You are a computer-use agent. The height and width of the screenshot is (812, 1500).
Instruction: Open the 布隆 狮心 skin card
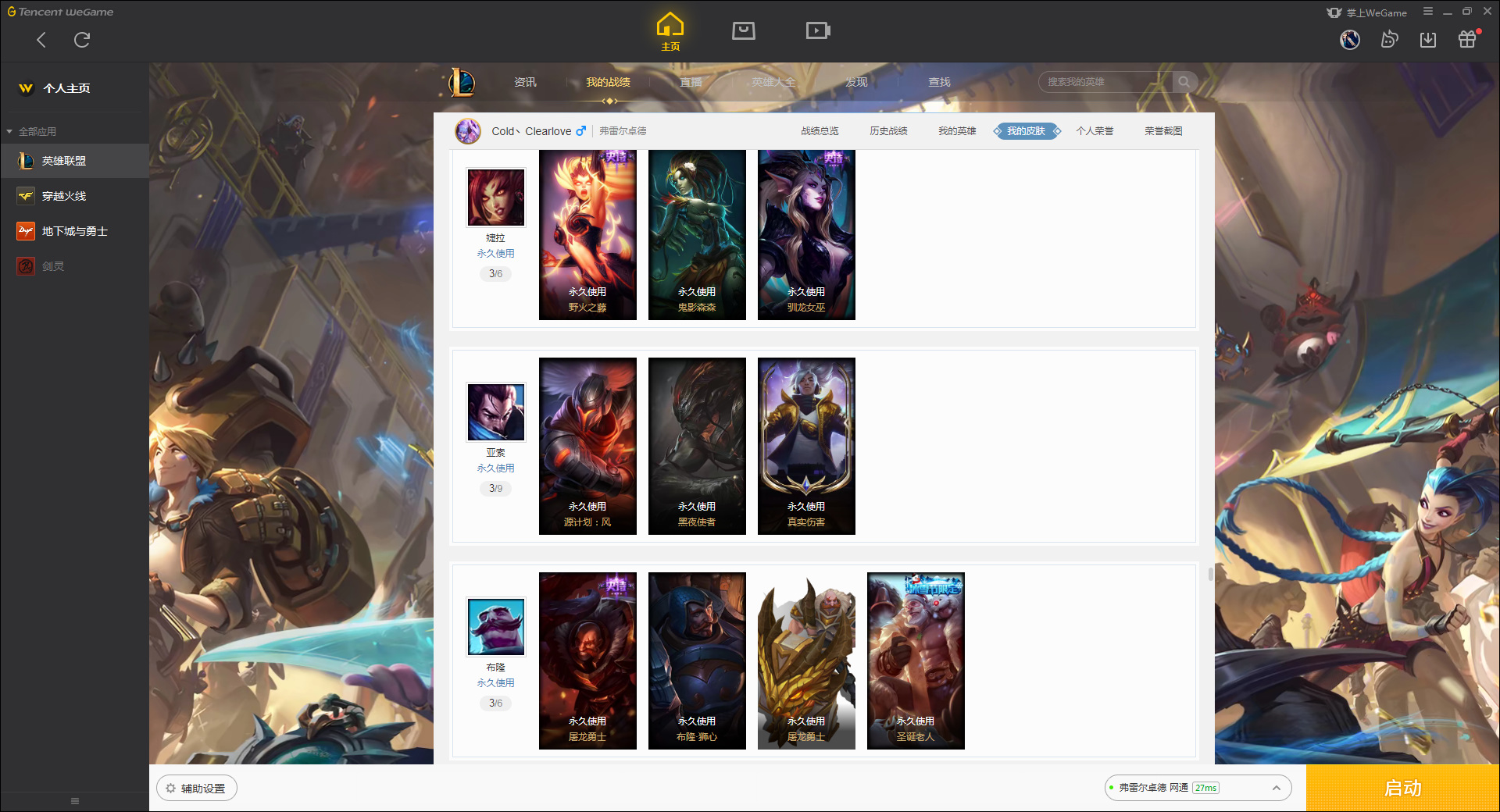pos(697,661)
